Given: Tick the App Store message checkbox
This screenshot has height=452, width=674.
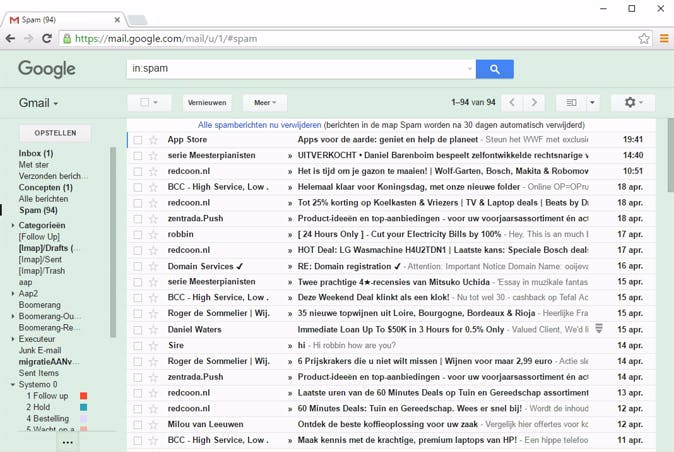Looking at the screenshot, I should pos(138,140).
